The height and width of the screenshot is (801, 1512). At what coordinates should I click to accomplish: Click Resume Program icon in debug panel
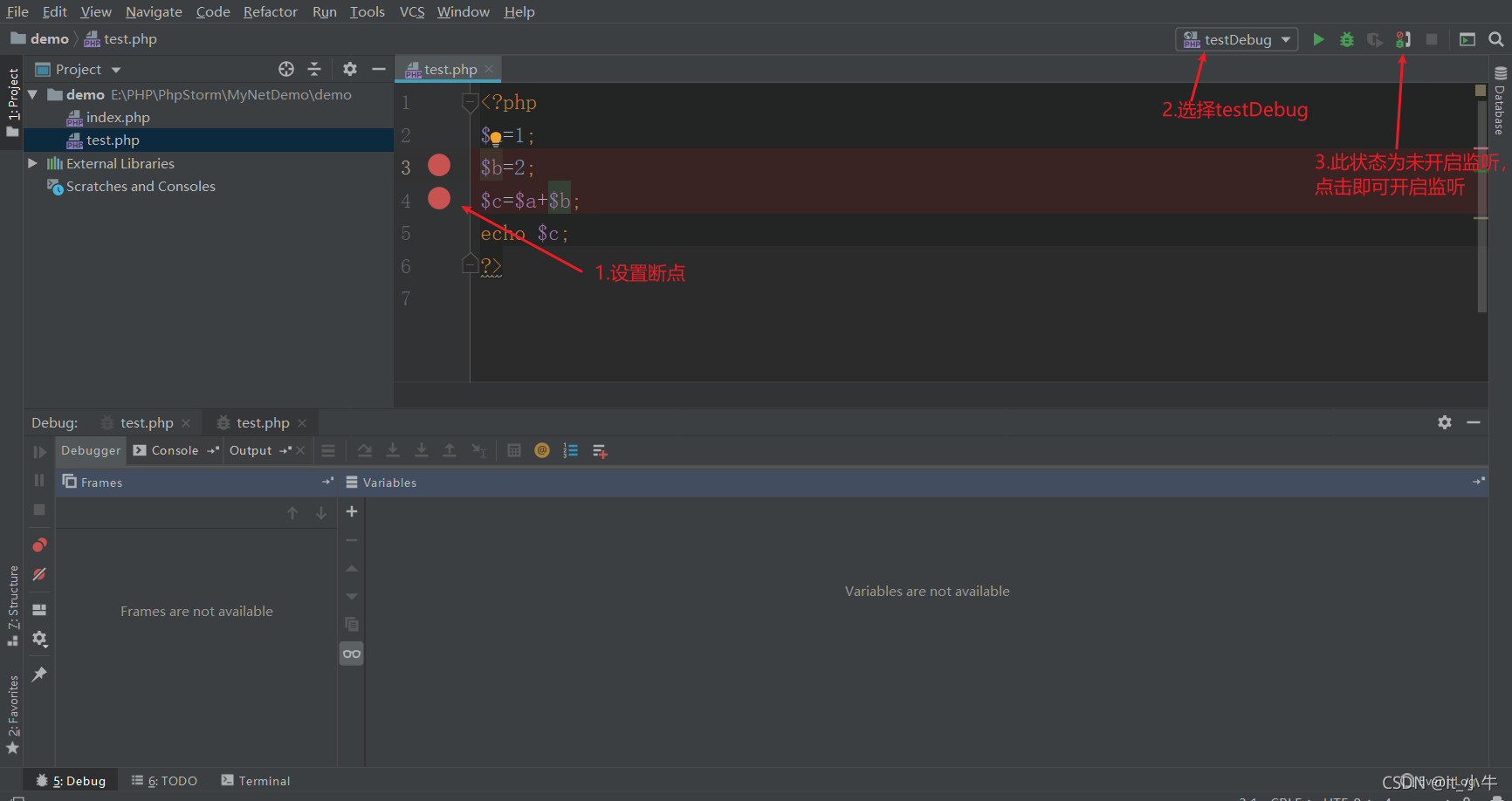pos(39,452)
